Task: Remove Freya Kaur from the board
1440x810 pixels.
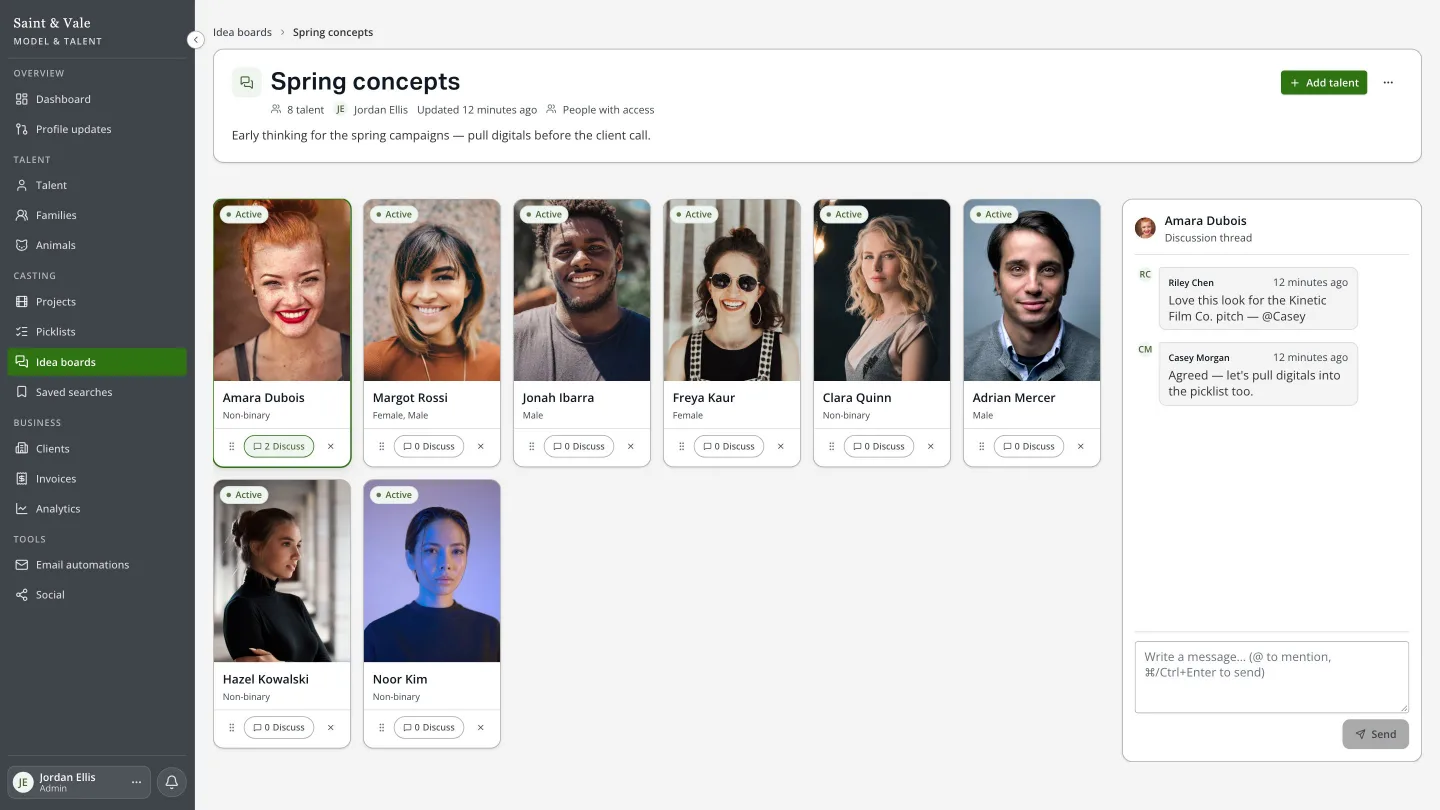Action: pos(781,447)
